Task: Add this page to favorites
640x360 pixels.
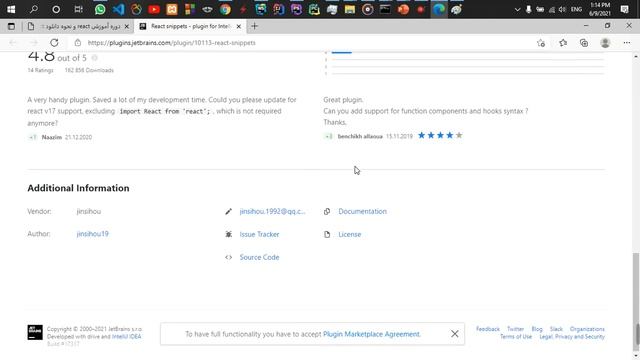Action: [x=541, y=42]
